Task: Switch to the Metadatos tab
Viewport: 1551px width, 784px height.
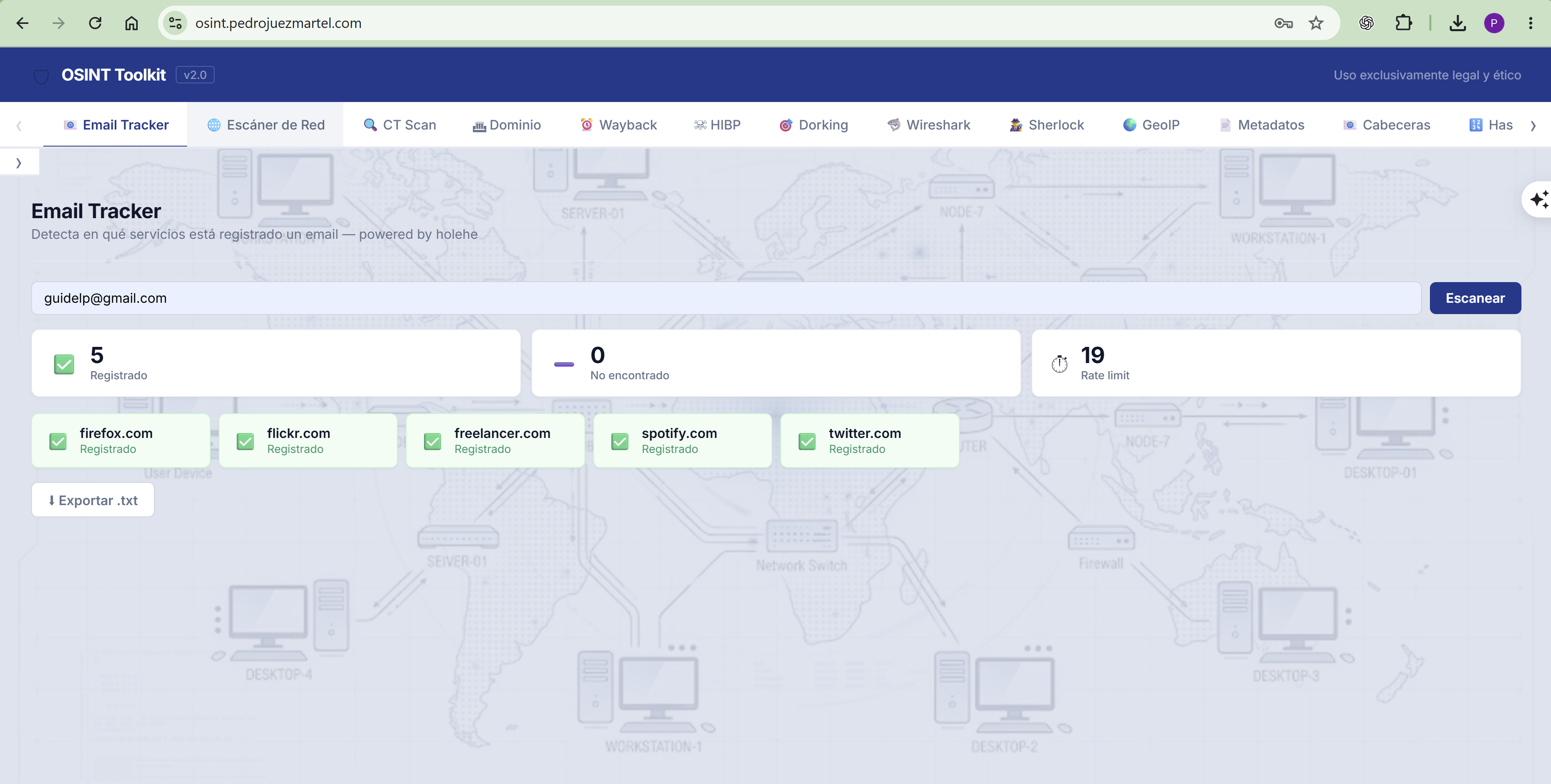Action: (x=1262, y=125)
